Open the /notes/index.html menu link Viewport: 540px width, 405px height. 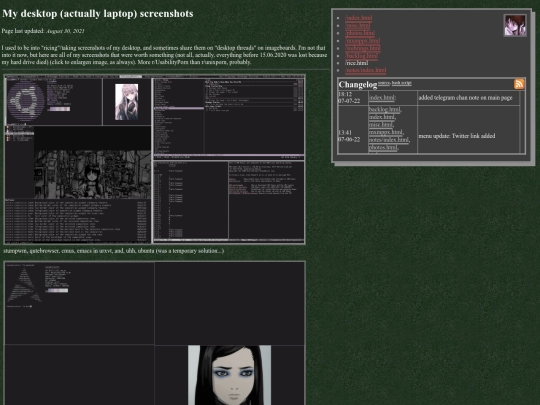[365, 70]
